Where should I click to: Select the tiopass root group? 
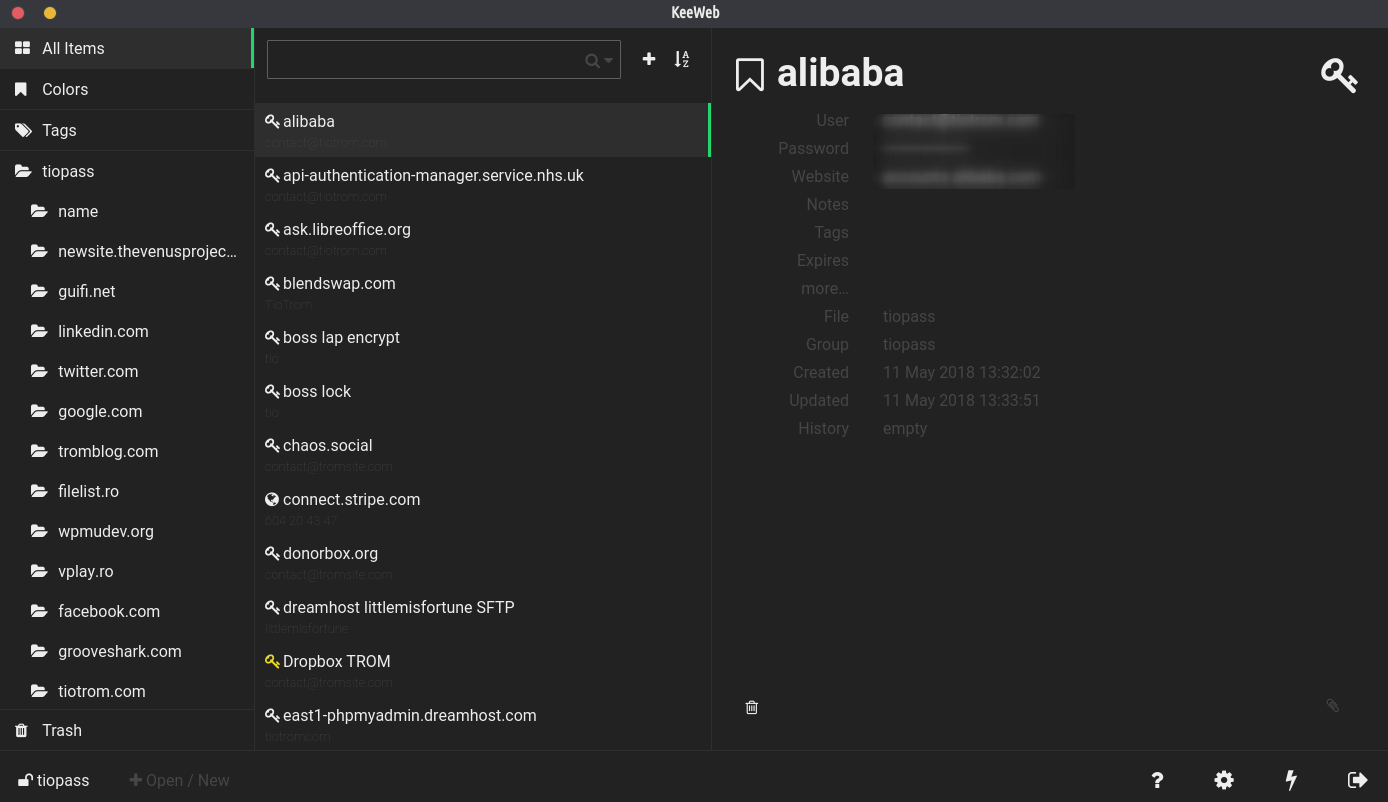[x=127, y=171]
